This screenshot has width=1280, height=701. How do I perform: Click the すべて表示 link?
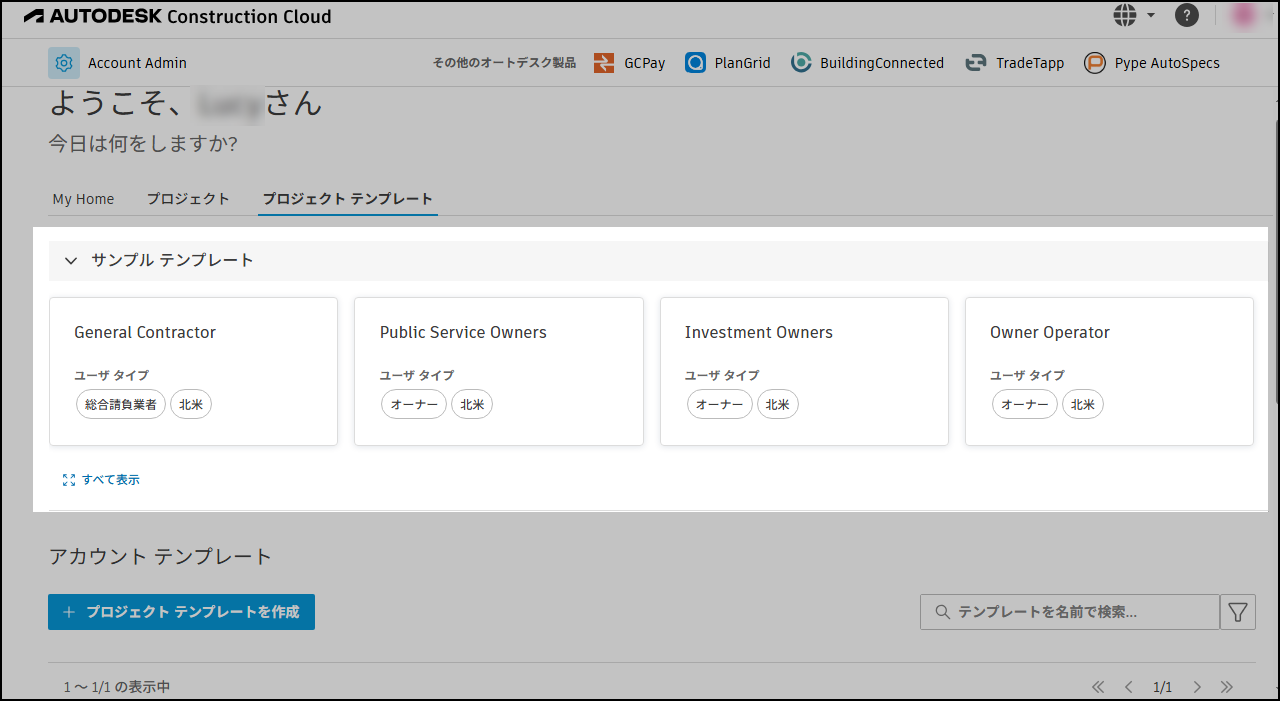[111, 480]
